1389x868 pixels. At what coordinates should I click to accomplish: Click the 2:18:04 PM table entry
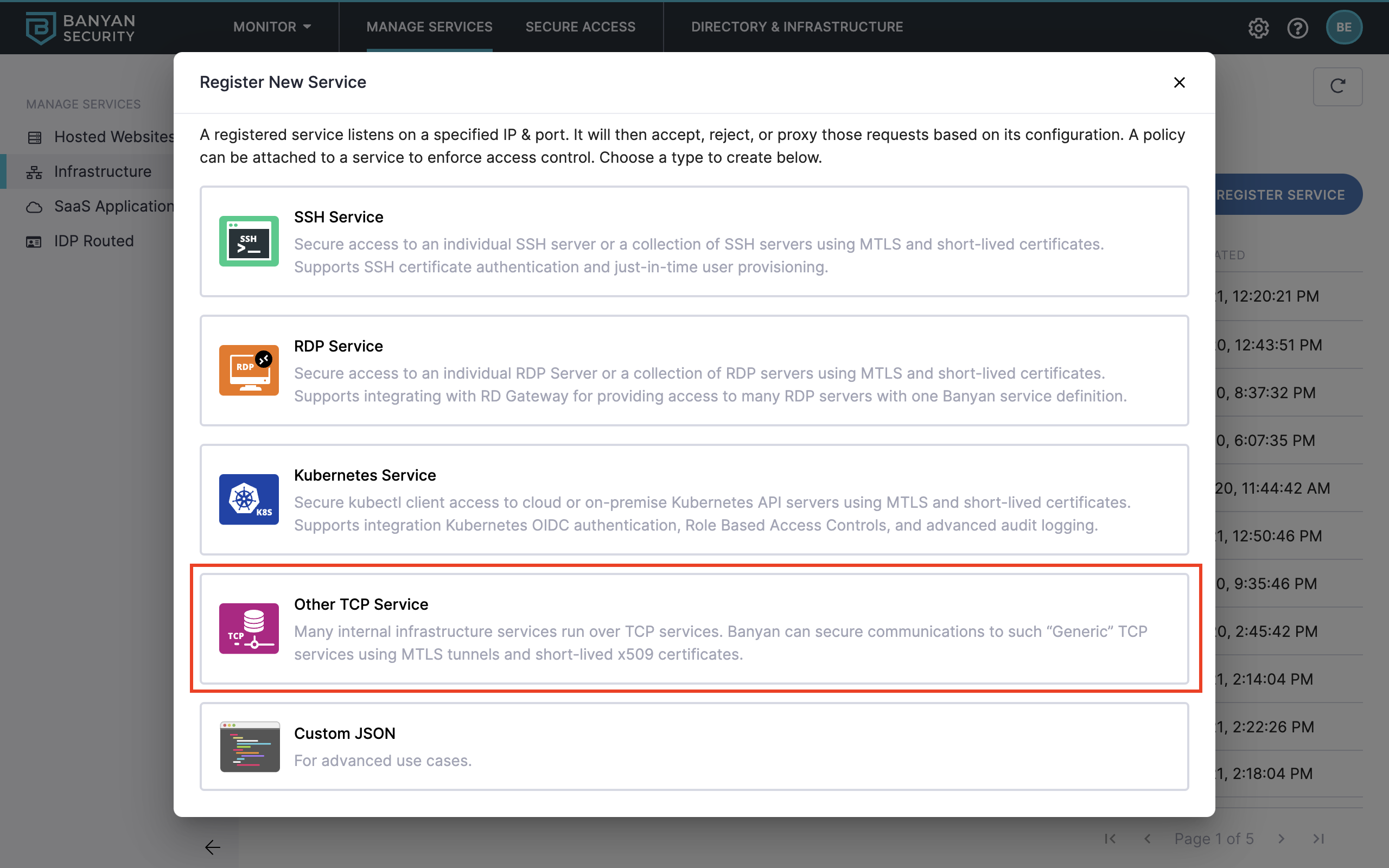[x=1264, y=773]
